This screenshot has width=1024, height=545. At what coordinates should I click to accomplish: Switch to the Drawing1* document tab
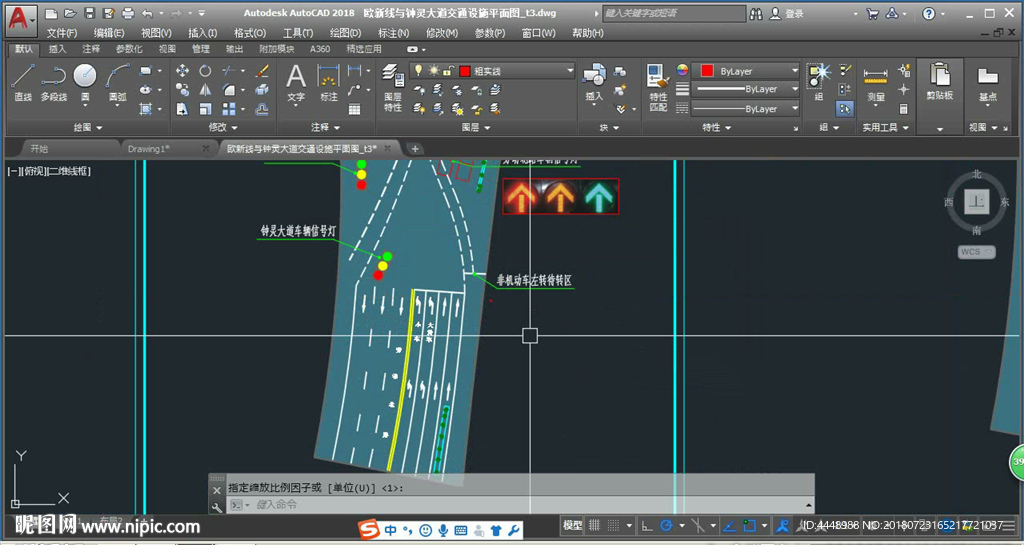tap(148, 149)
